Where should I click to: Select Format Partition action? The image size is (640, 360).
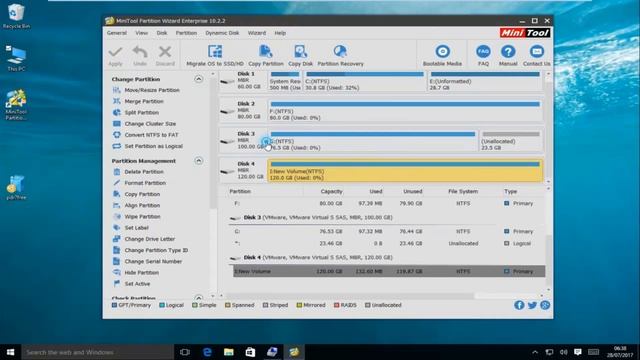click(145, 183)
